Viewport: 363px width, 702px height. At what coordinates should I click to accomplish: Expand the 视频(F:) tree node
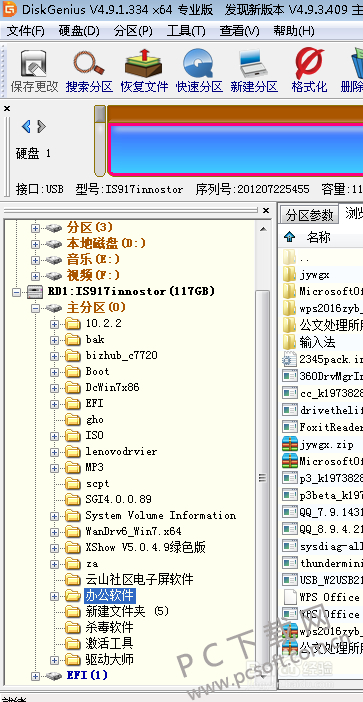(x=35, y=276)
